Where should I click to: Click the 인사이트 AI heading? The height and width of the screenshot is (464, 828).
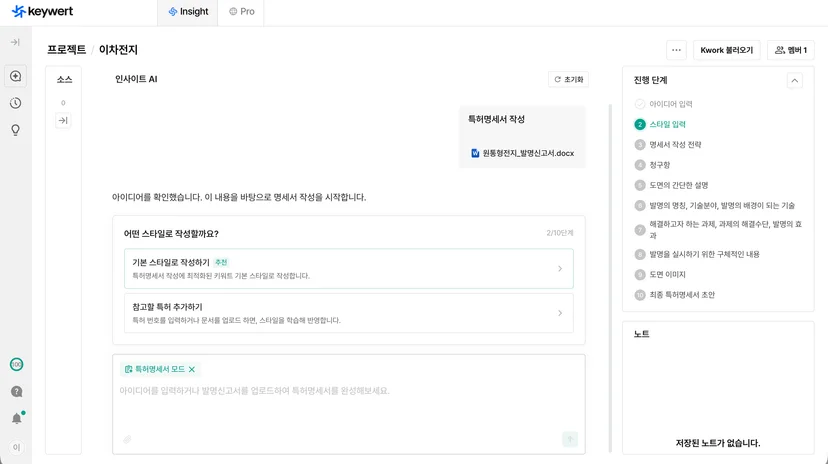(136, 79)
